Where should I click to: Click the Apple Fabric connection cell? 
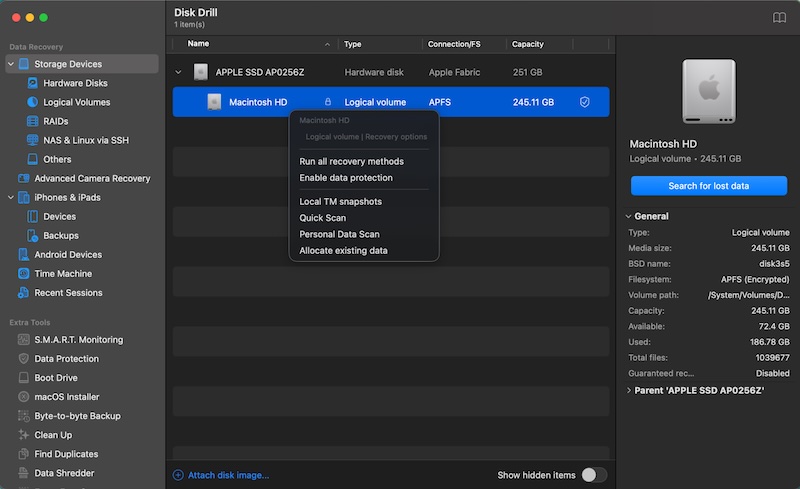tap(454, 72)
